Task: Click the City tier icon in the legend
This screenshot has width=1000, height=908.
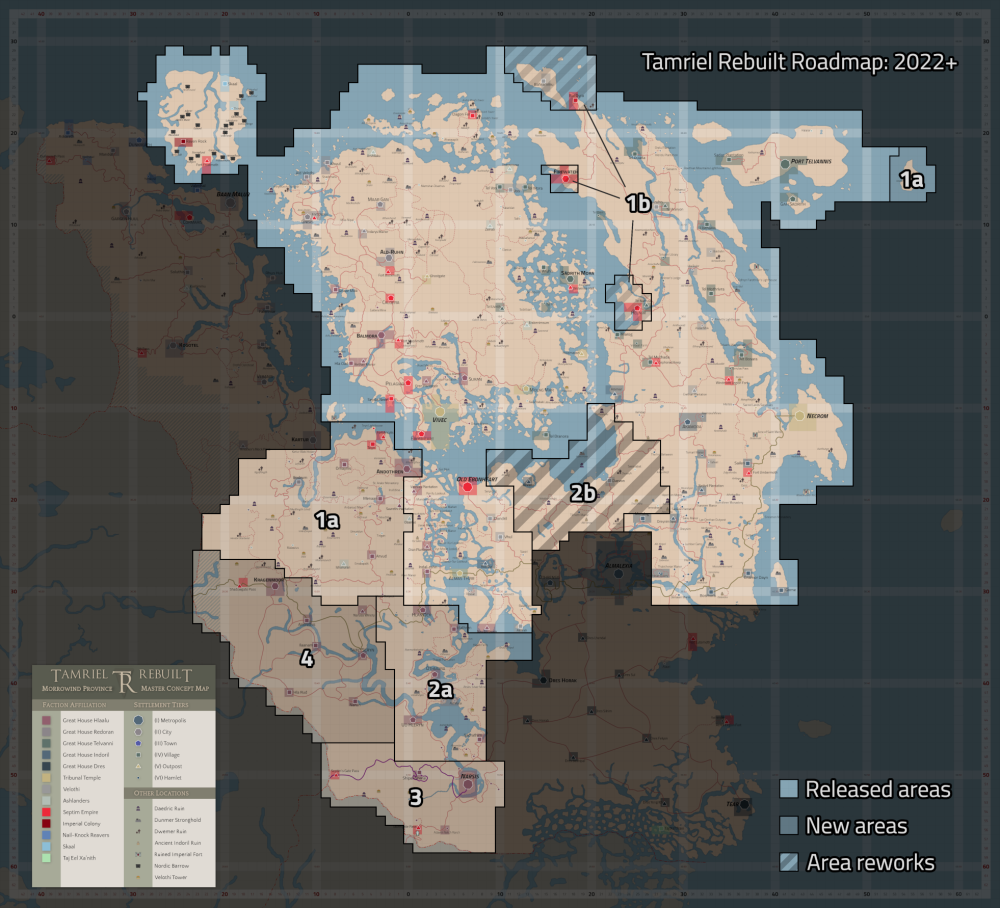Action: coord(138,732)
